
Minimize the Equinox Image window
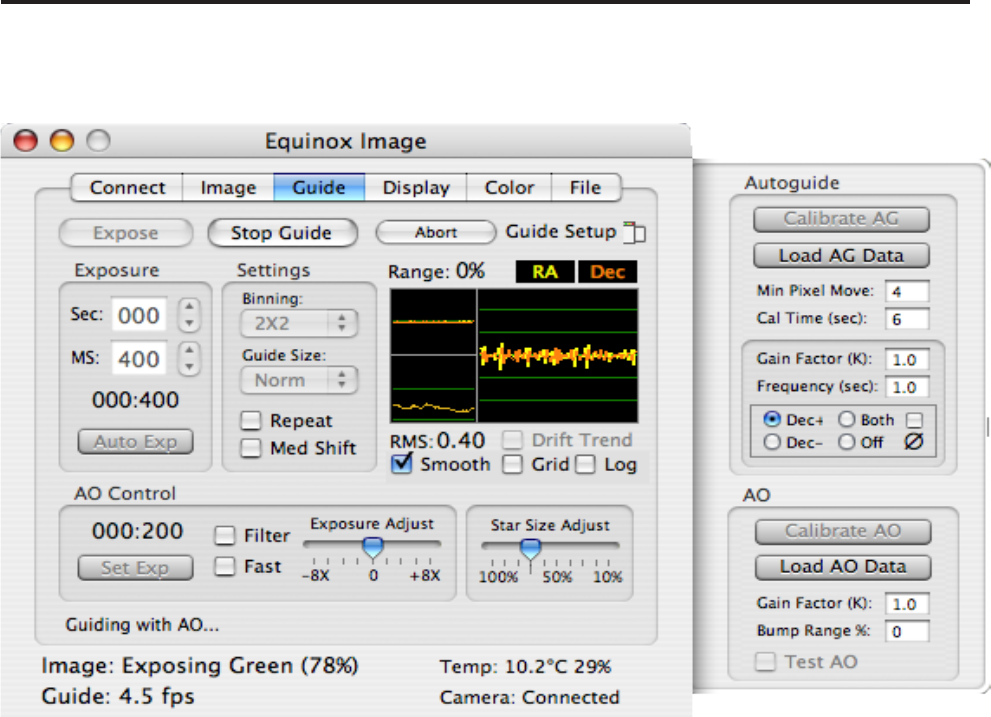tap(62, 140)
